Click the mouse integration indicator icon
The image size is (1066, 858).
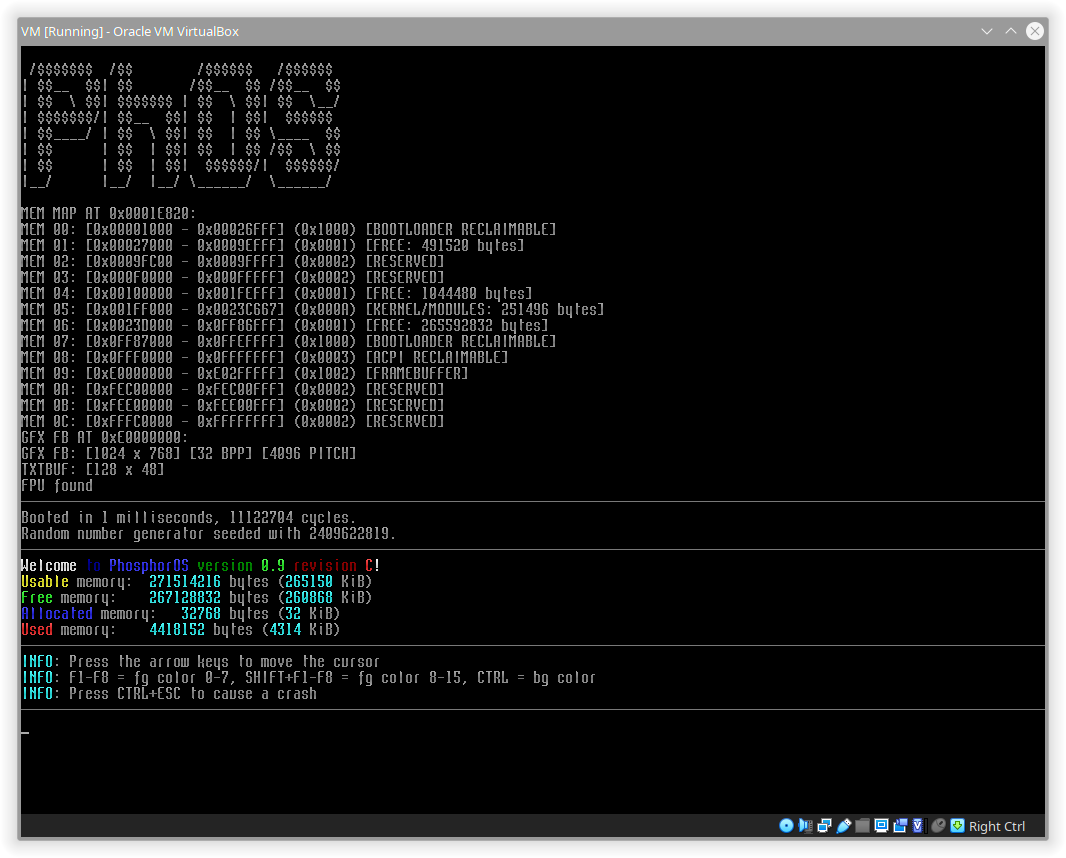938,825
